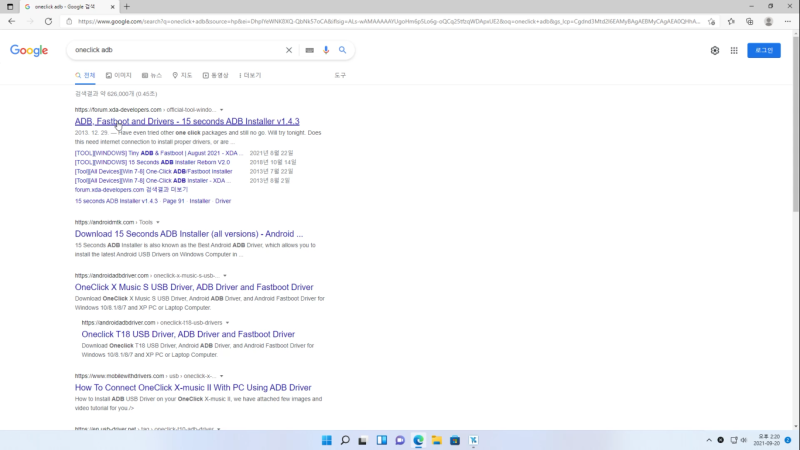Screen dimensions: 800x450
Task: Click the log in button
Action: (764, 51)
